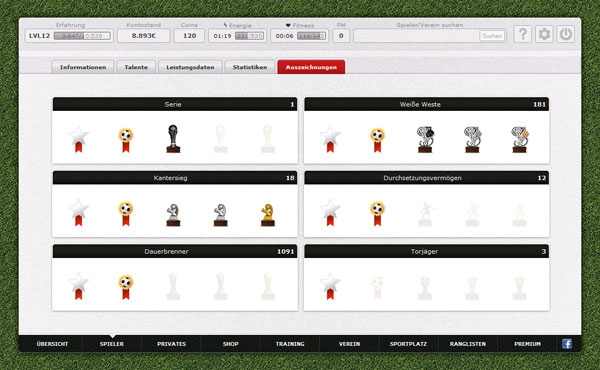Click the silver star medal under Torjäger
600x370 pixels.
[330, 286]
